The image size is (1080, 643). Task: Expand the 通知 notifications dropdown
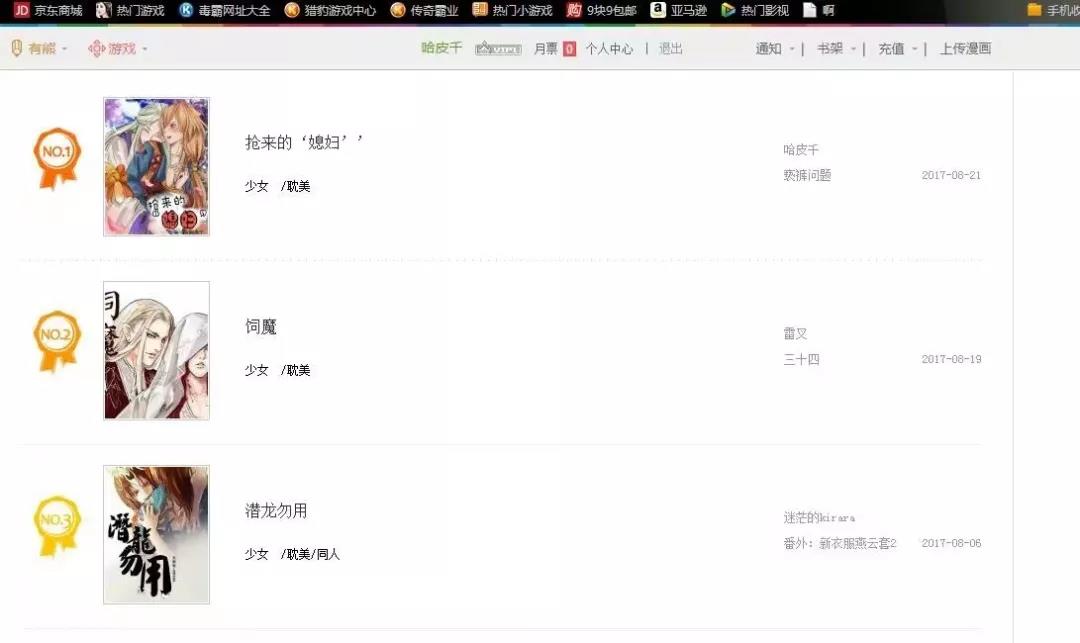pos(775,49)
